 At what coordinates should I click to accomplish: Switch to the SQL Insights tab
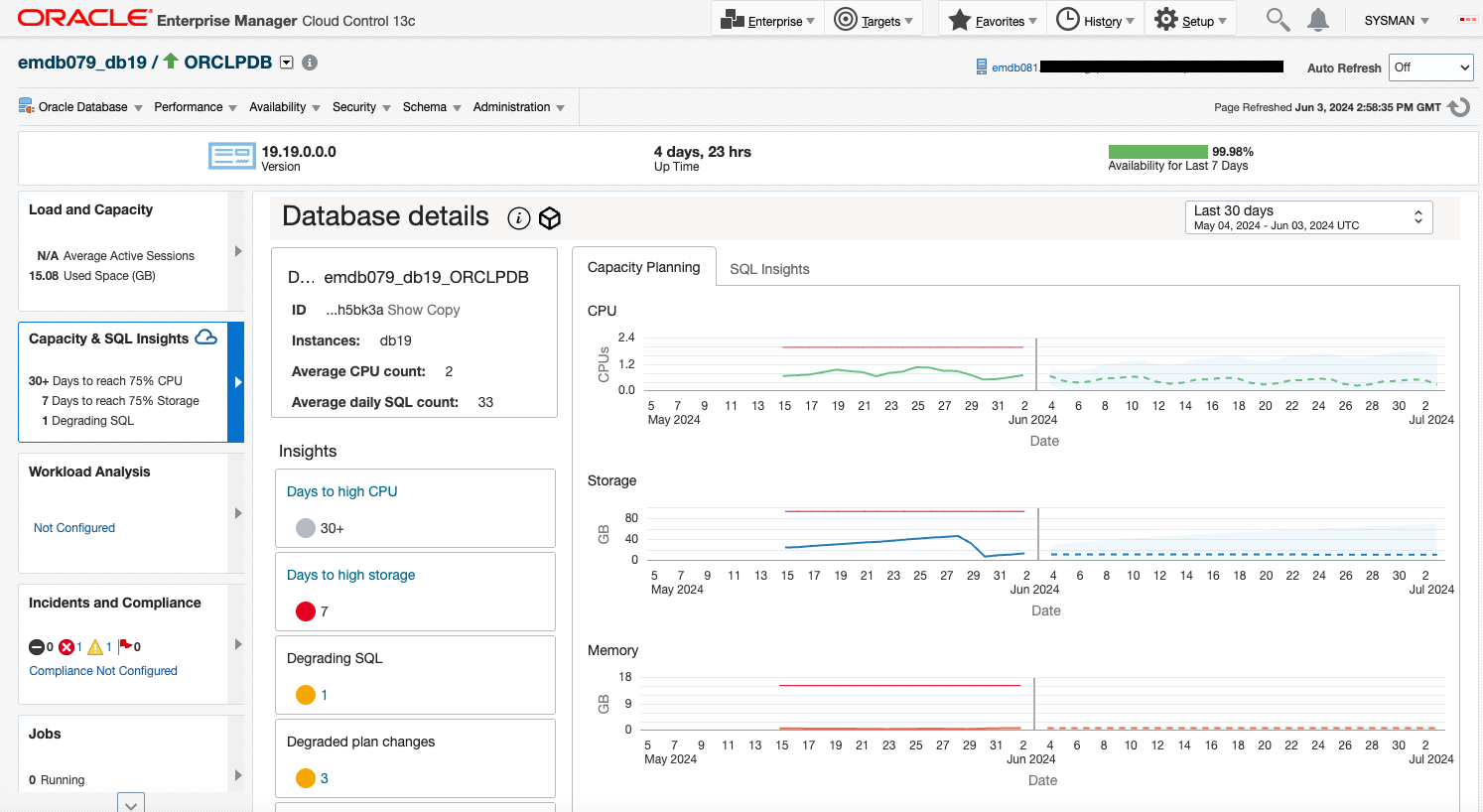[x=769, y=269]
